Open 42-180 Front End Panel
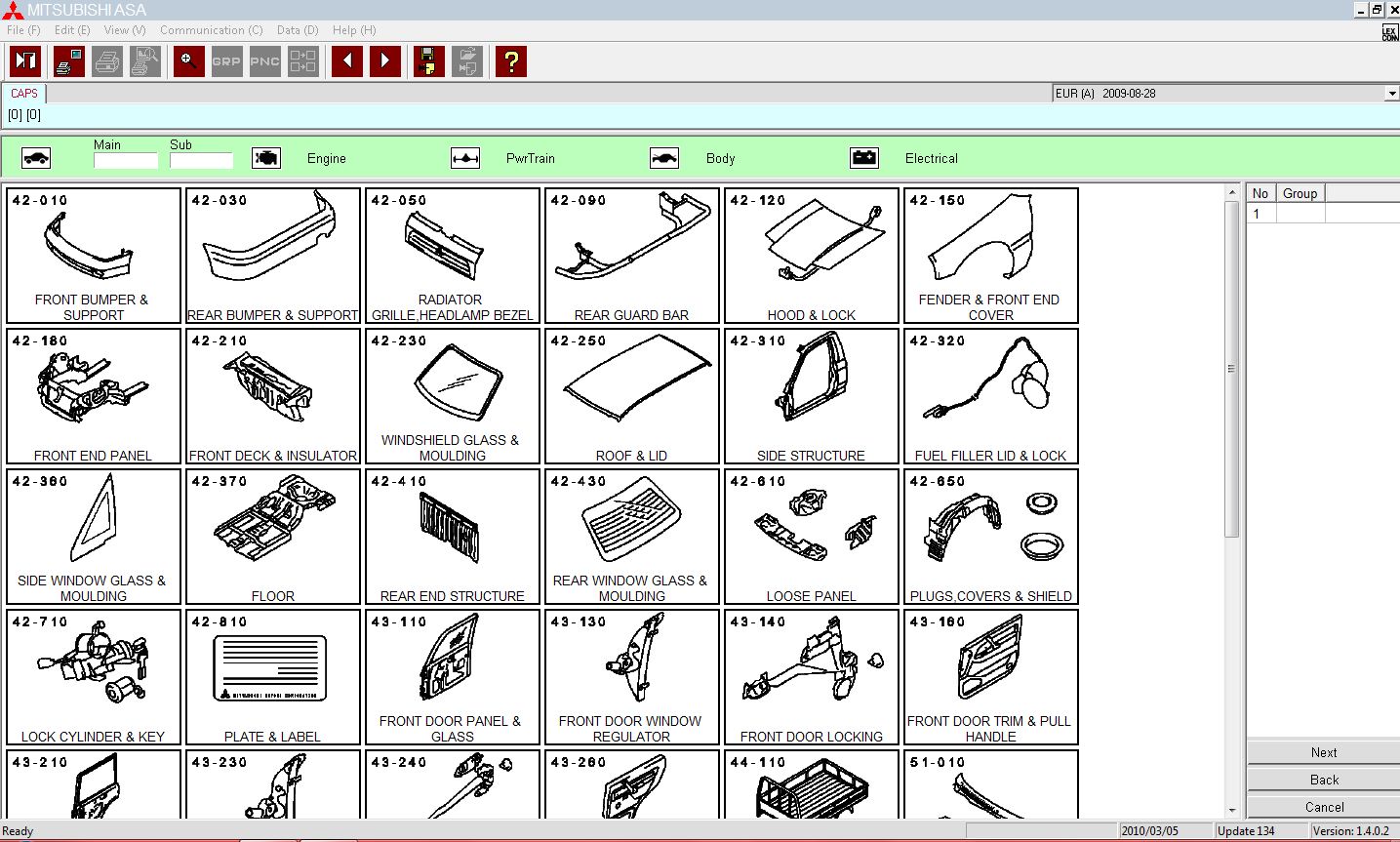 [x=94, y=396]
